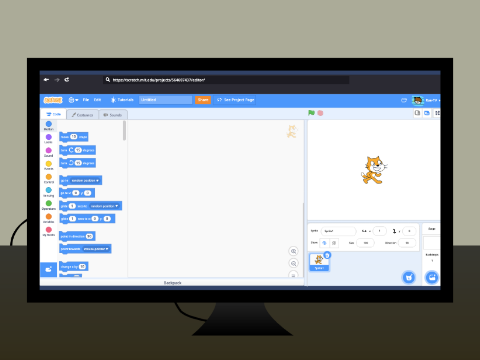Open the user account menu

(426, 100)
